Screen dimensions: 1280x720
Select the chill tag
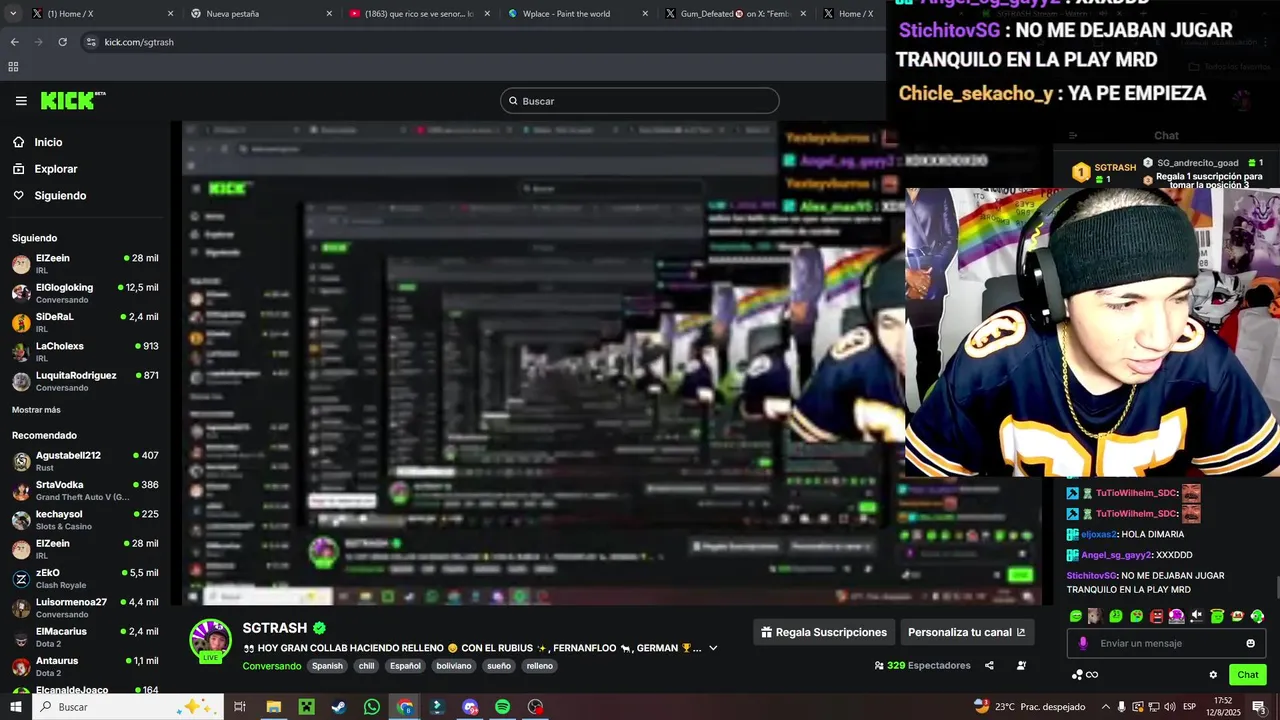[366, 666]
